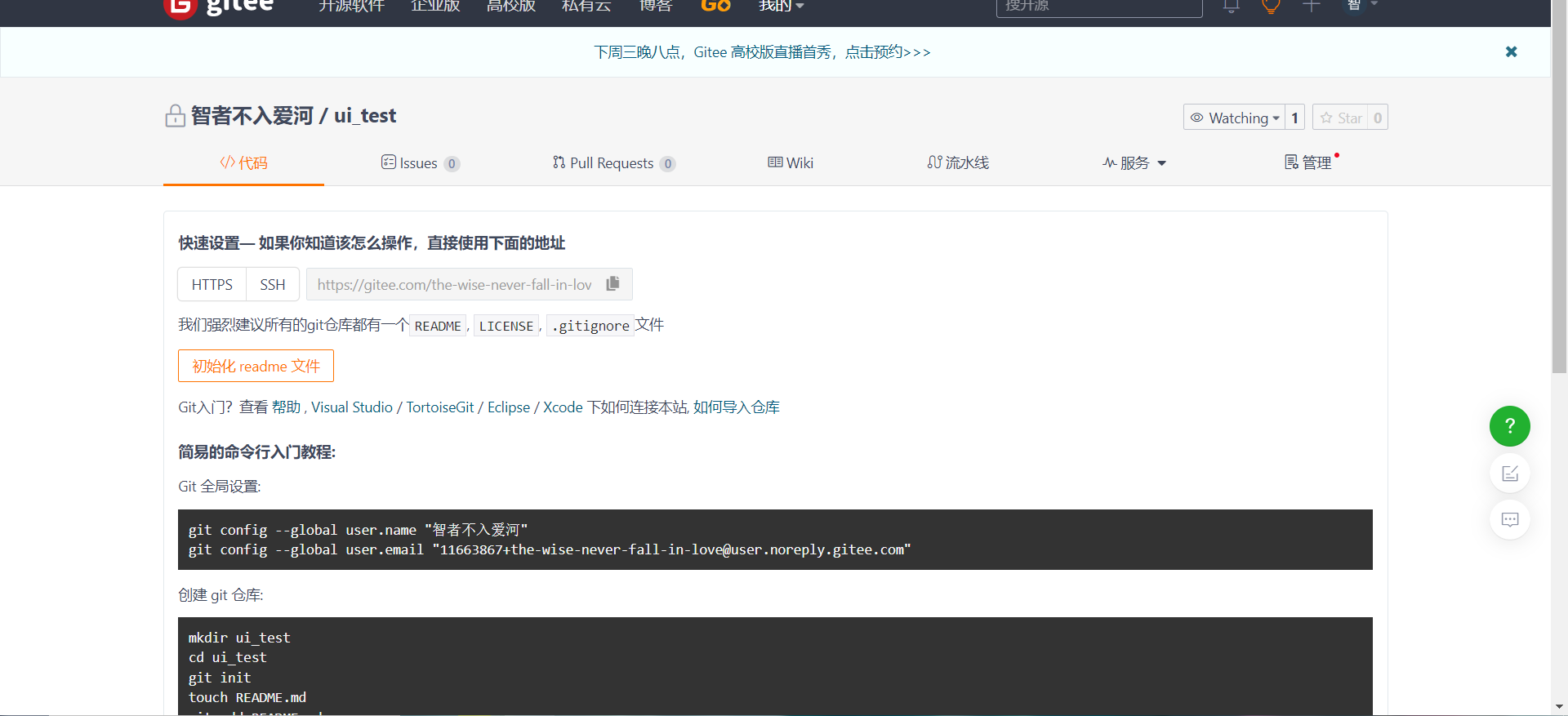Image resolution: width=1568 pixels, height=716 pixels.
Task: Open the 管理 management tab
Action: pos(1309,162)
